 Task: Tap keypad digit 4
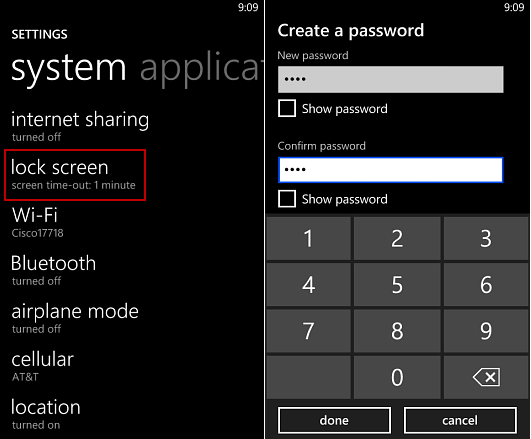coord(309,285)
